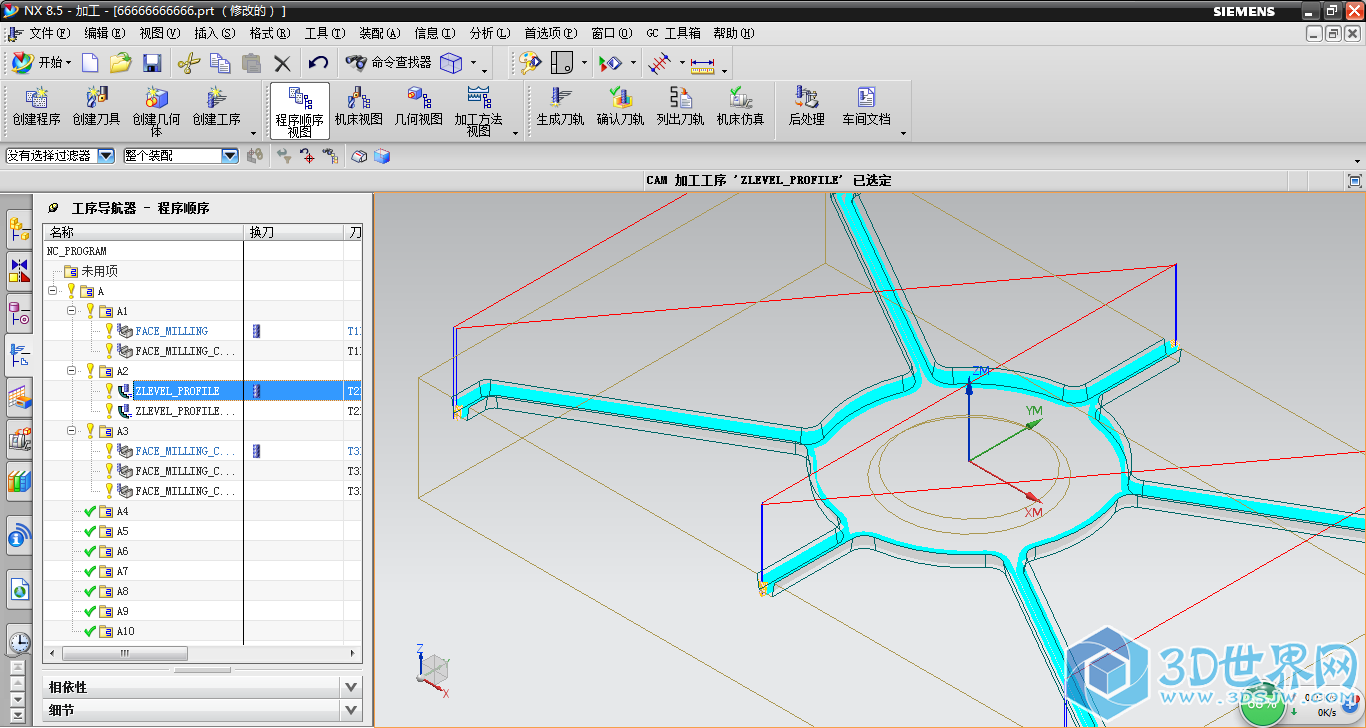Open the 命令查找器 command finder
Viewport: 1366px width, 728px height.
(389, 62)
